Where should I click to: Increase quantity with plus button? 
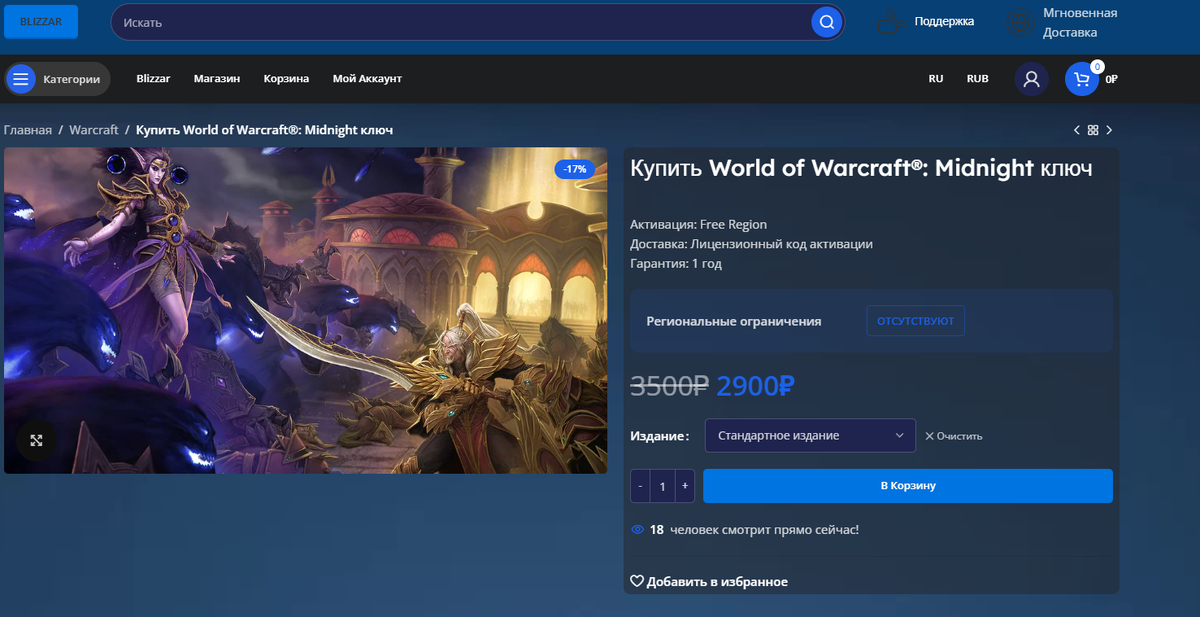pos(685,486)
